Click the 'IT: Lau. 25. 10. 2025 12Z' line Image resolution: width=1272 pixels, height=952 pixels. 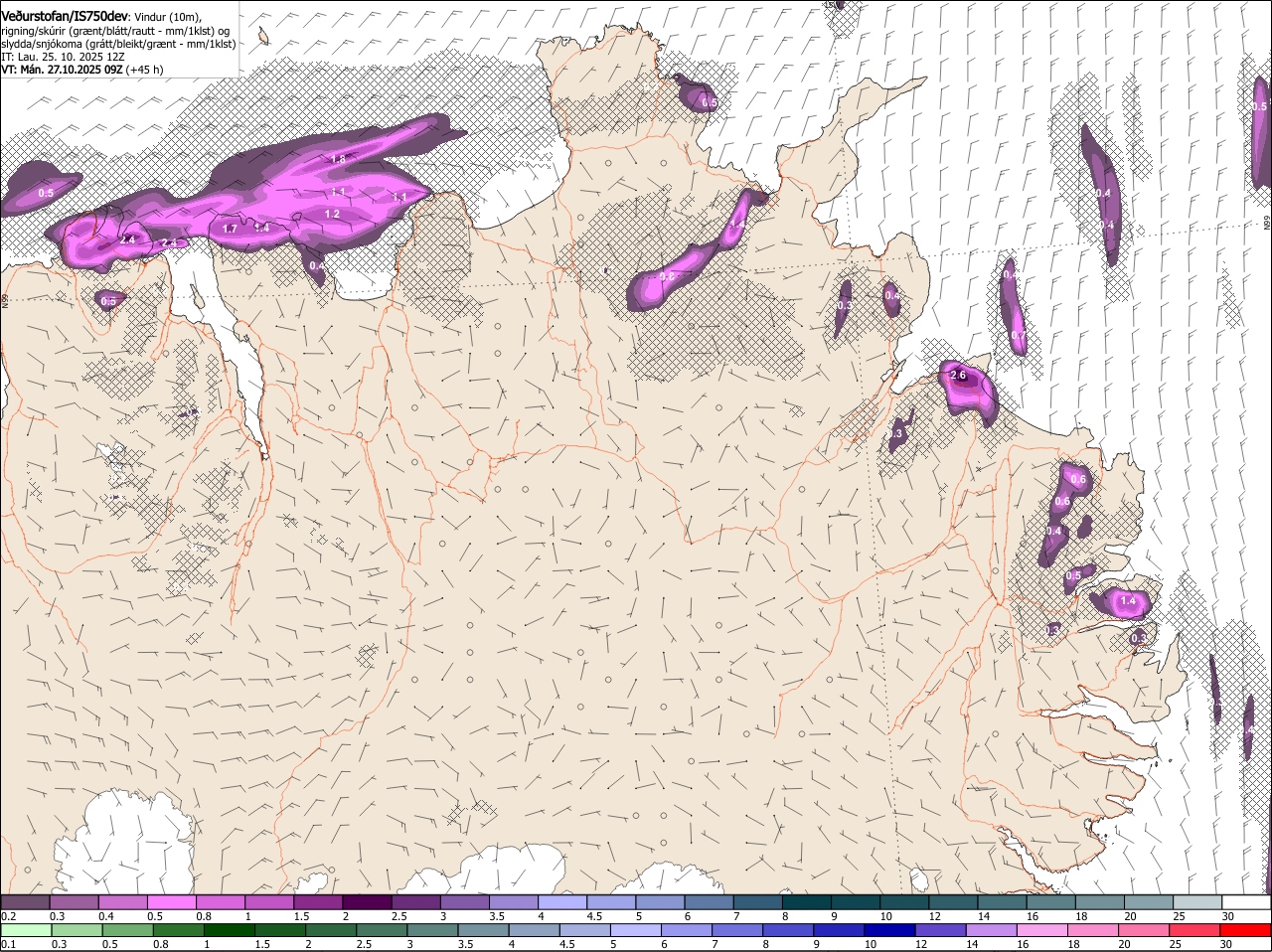(63, 57)
